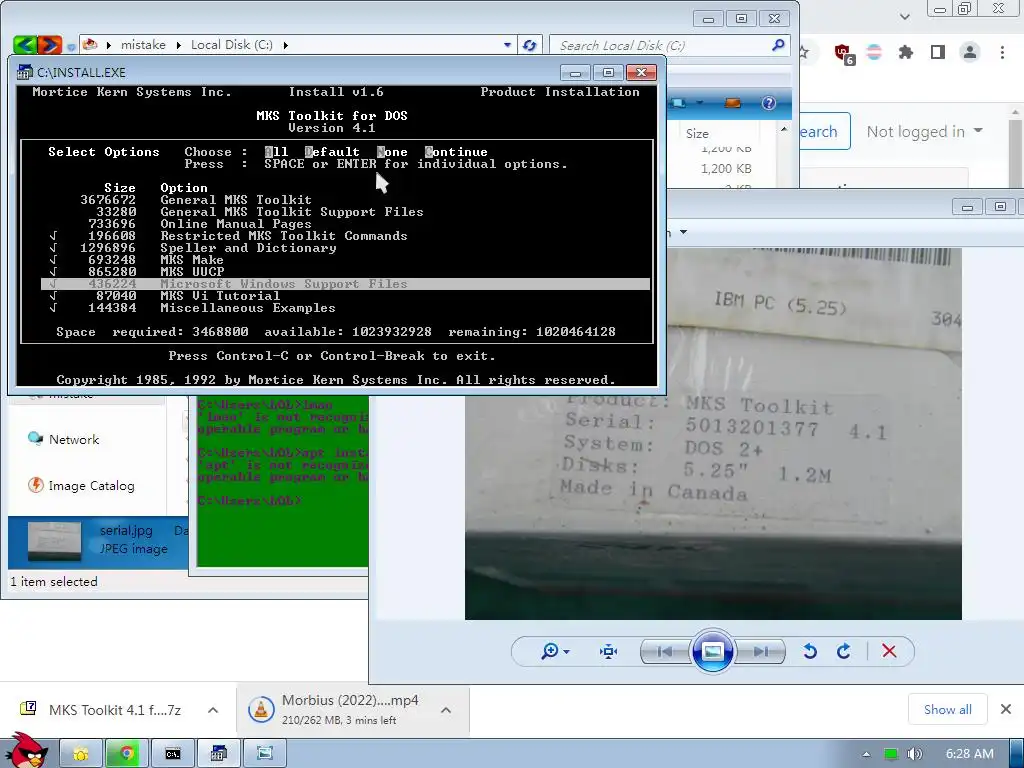The width and height of the screenshot is (1024, 768).
Task: Click the zoom magnifier in Photo Viewer
Action: (549, 651)
